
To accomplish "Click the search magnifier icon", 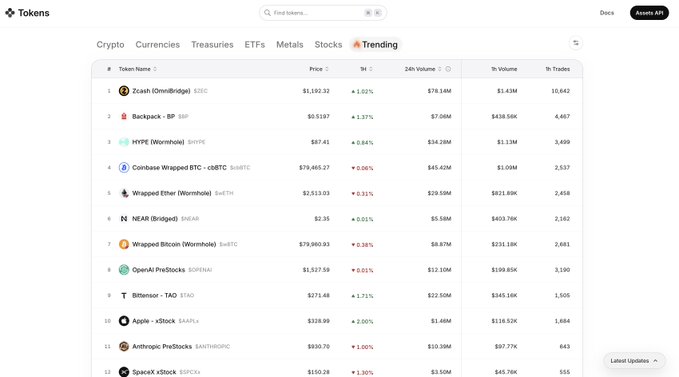I will click(x=267, y=13).
